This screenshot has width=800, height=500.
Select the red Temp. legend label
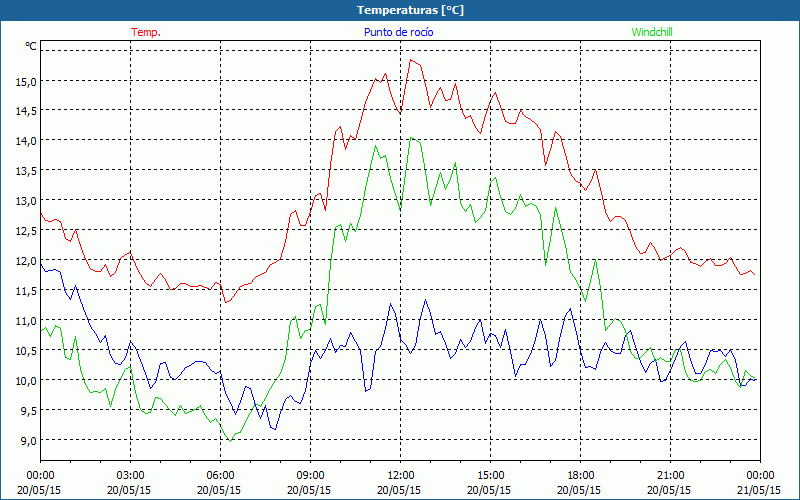[146, 32]
